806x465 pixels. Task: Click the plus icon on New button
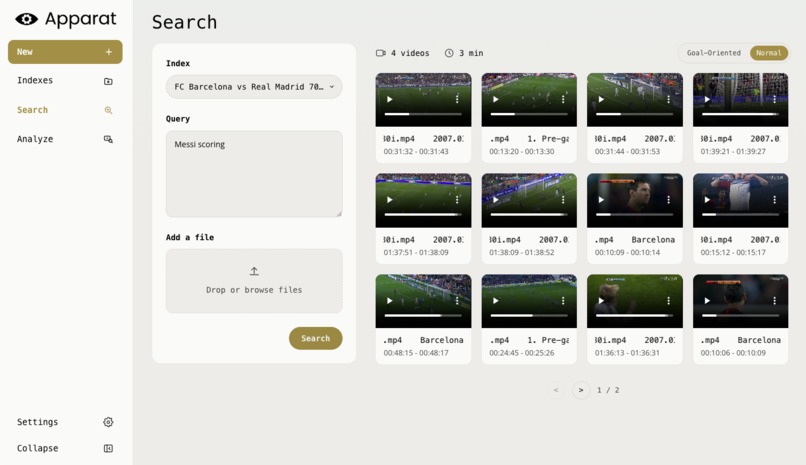(108, 52)
